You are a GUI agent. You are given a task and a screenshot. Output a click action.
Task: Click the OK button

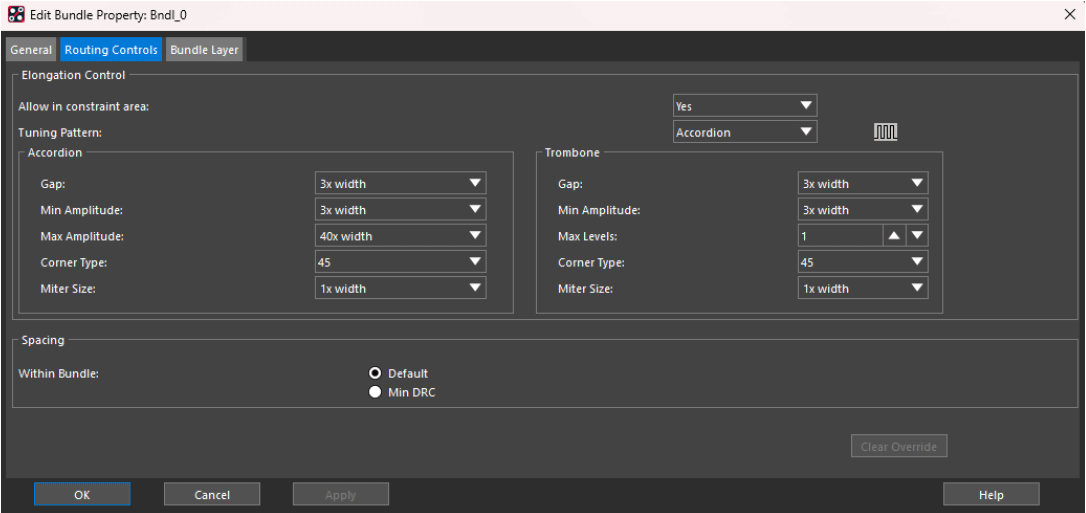pos(82,494)
